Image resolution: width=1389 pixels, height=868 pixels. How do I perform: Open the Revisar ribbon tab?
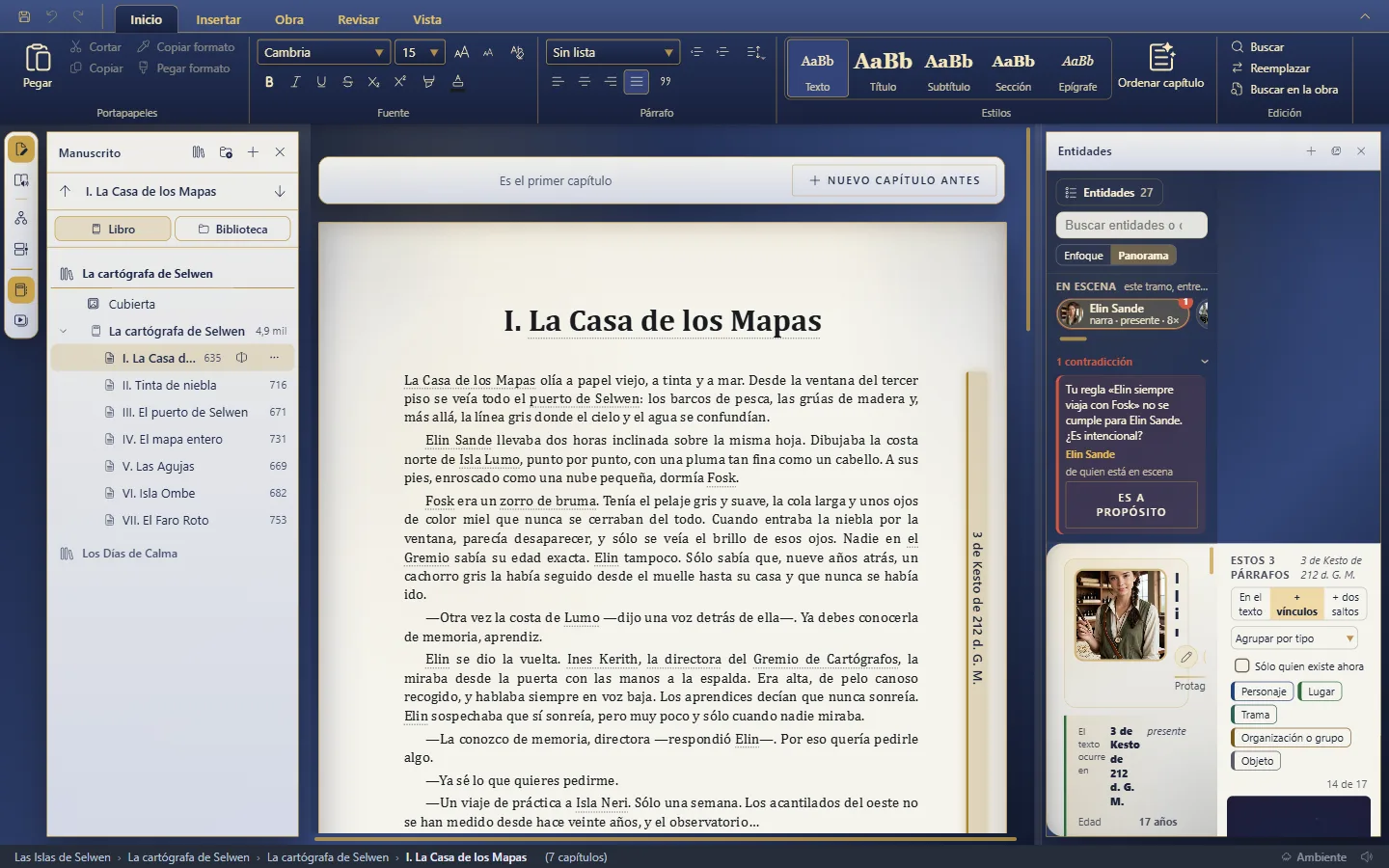(358, 19)
